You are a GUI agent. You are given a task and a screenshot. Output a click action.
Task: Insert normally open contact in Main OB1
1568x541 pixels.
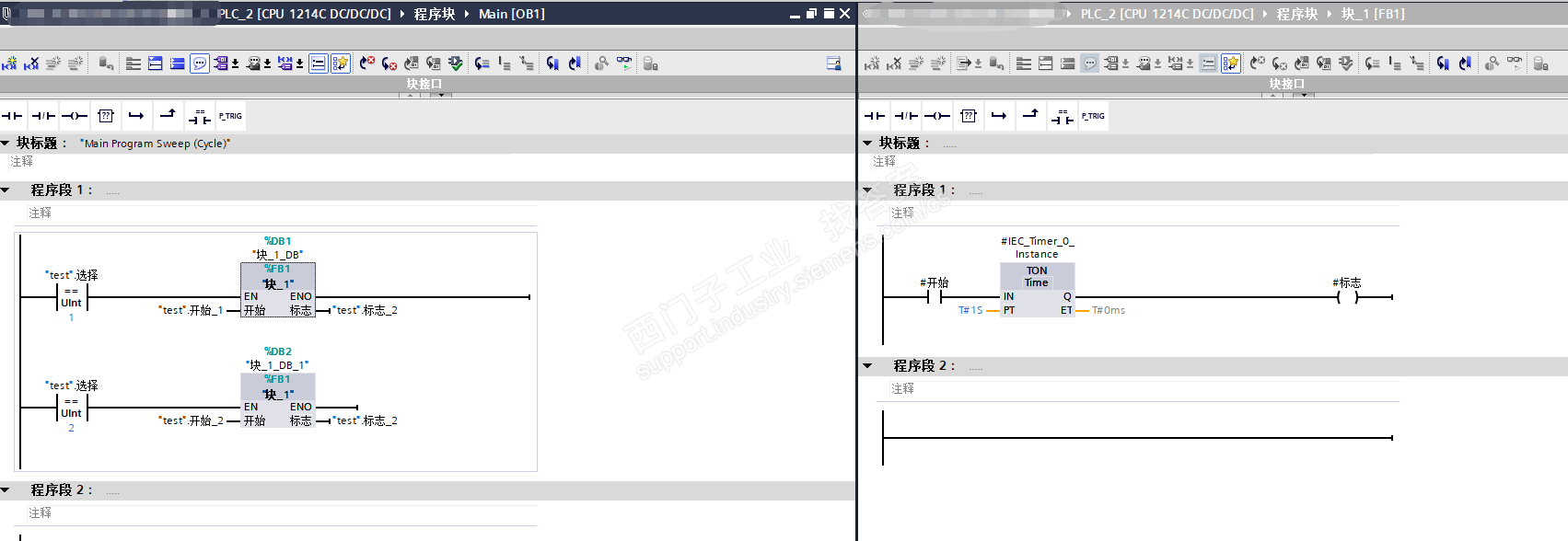(x=12, y=116)
